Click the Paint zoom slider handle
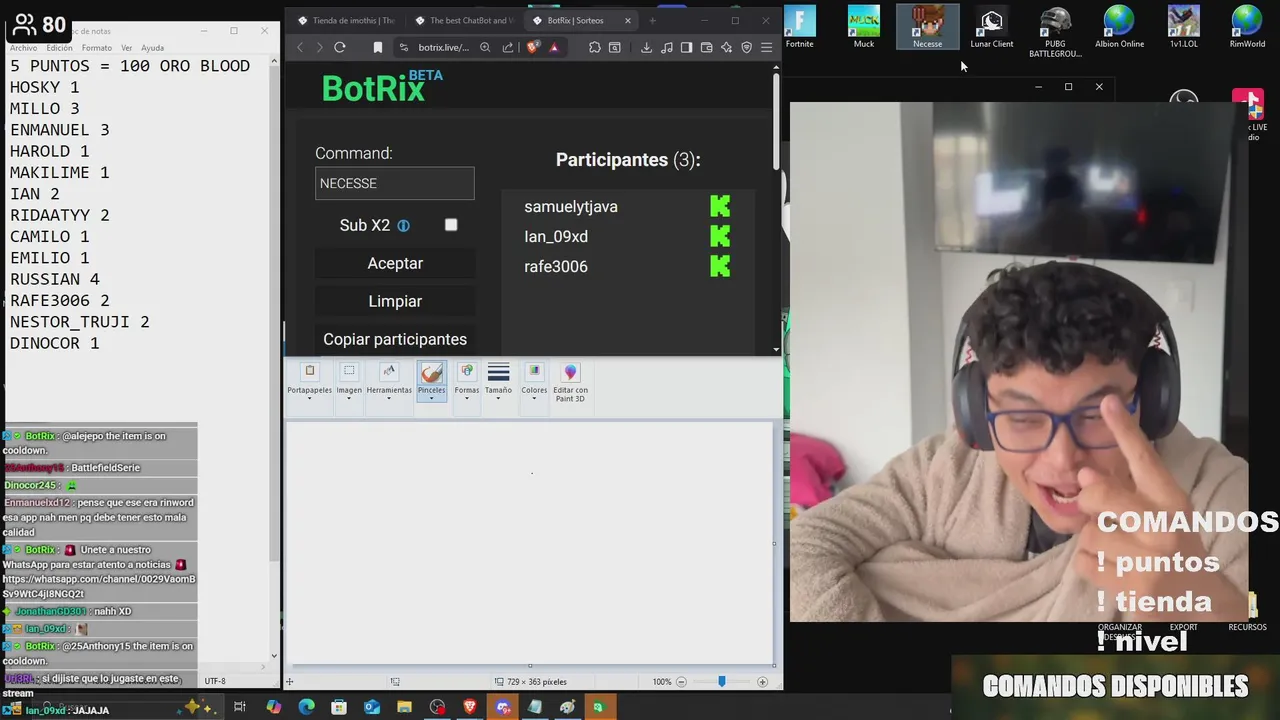Image resolution: width=1280 pixels, height=720 pixels. (721, 681)
